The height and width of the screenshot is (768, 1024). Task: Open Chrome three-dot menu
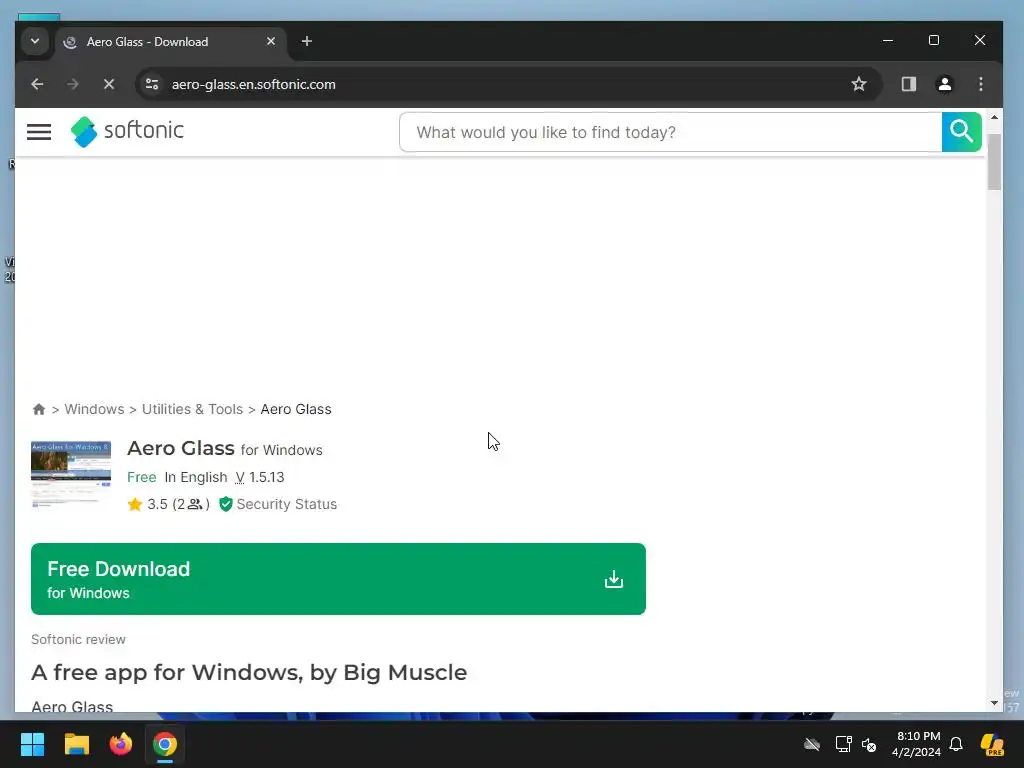980,84
